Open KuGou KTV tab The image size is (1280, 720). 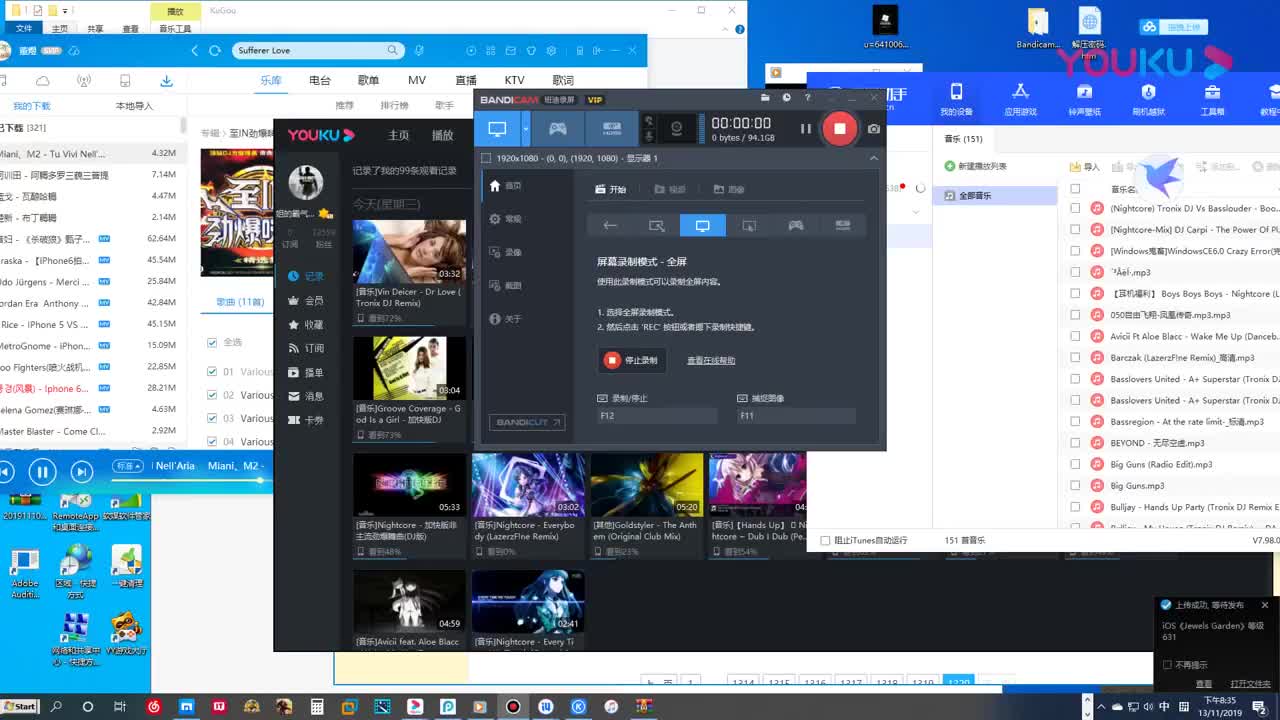(x=514, y=80)
